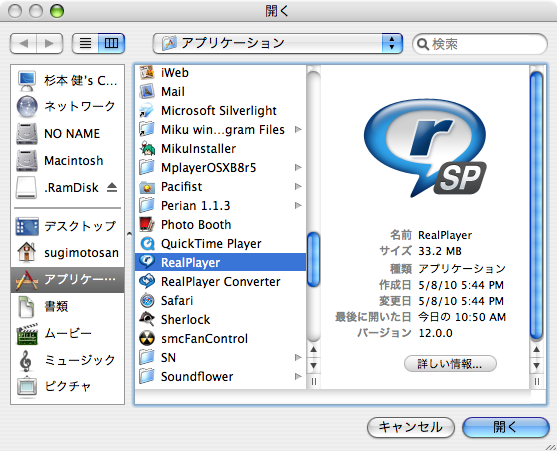Click the Macintosh hard disk icon
Viewport: 557px width, 451px height.
click(27, 161)
